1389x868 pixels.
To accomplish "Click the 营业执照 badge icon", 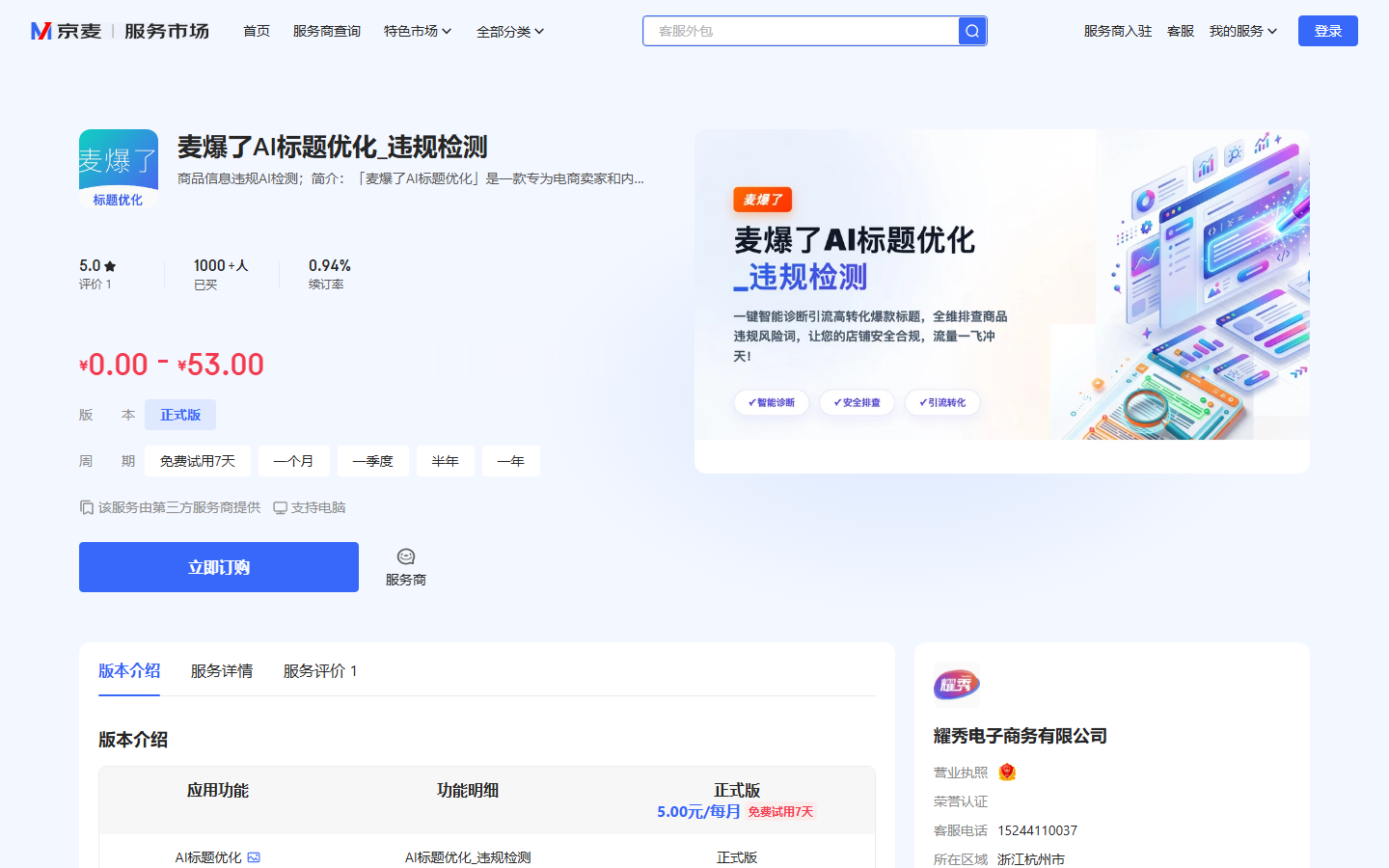I will (x=1007, y=772).
